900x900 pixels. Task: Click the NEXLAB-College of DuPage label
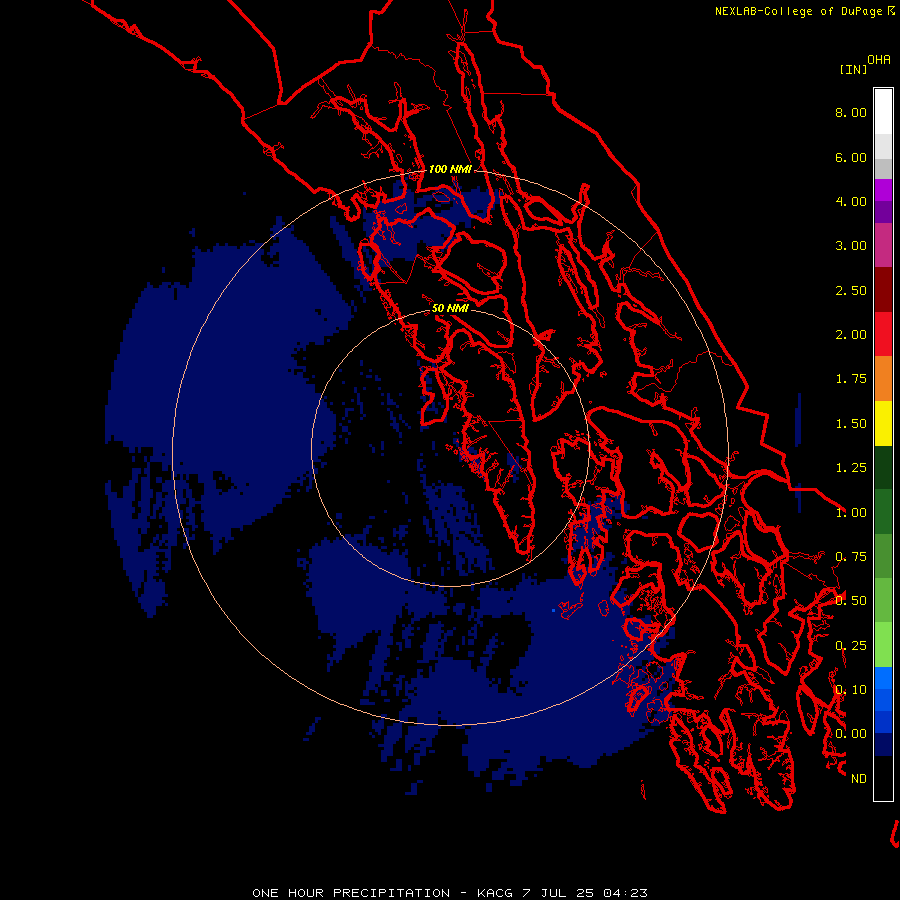click(x=799, y=11)
